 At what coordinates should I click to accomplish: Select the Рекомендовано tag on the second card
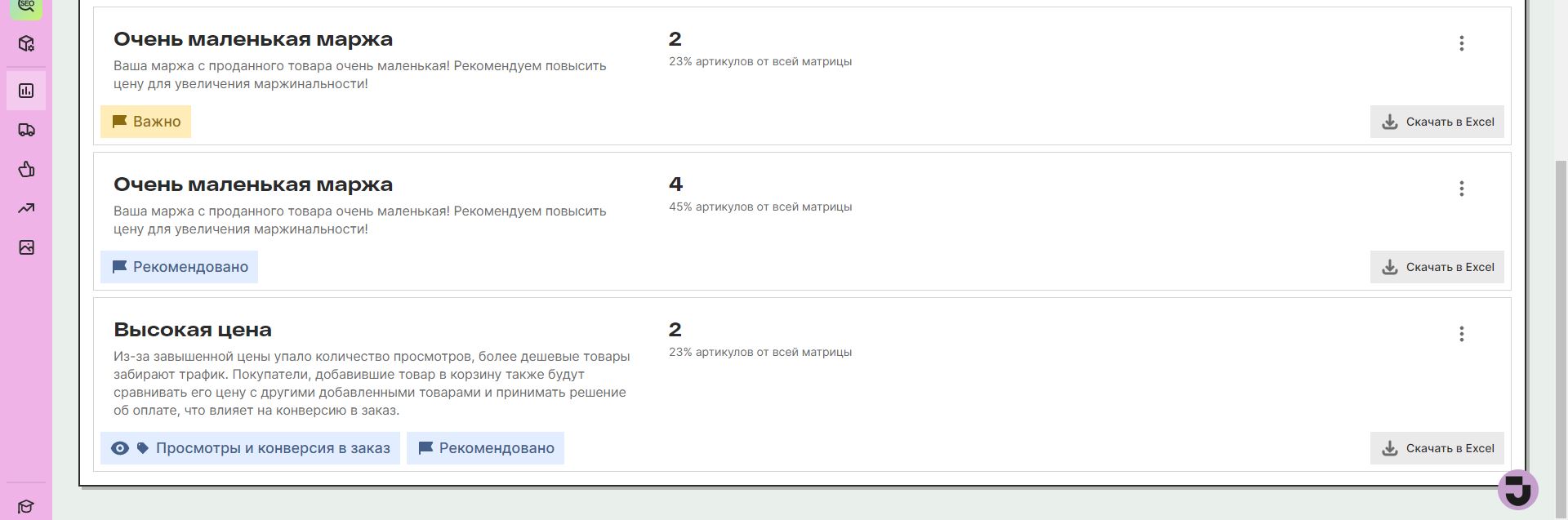[179, 266]
